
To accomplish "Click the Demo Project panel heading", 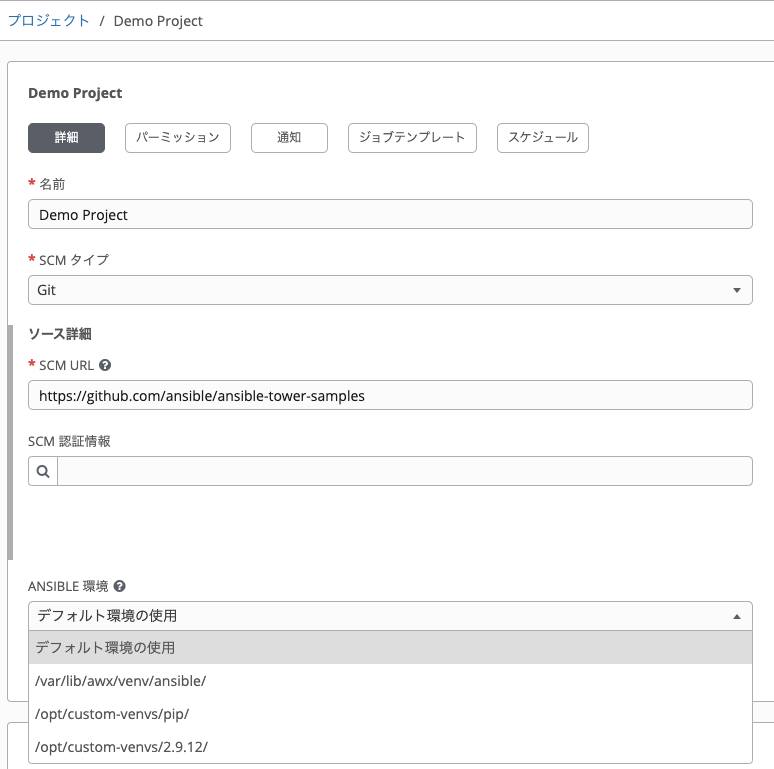I will point(75,93).
